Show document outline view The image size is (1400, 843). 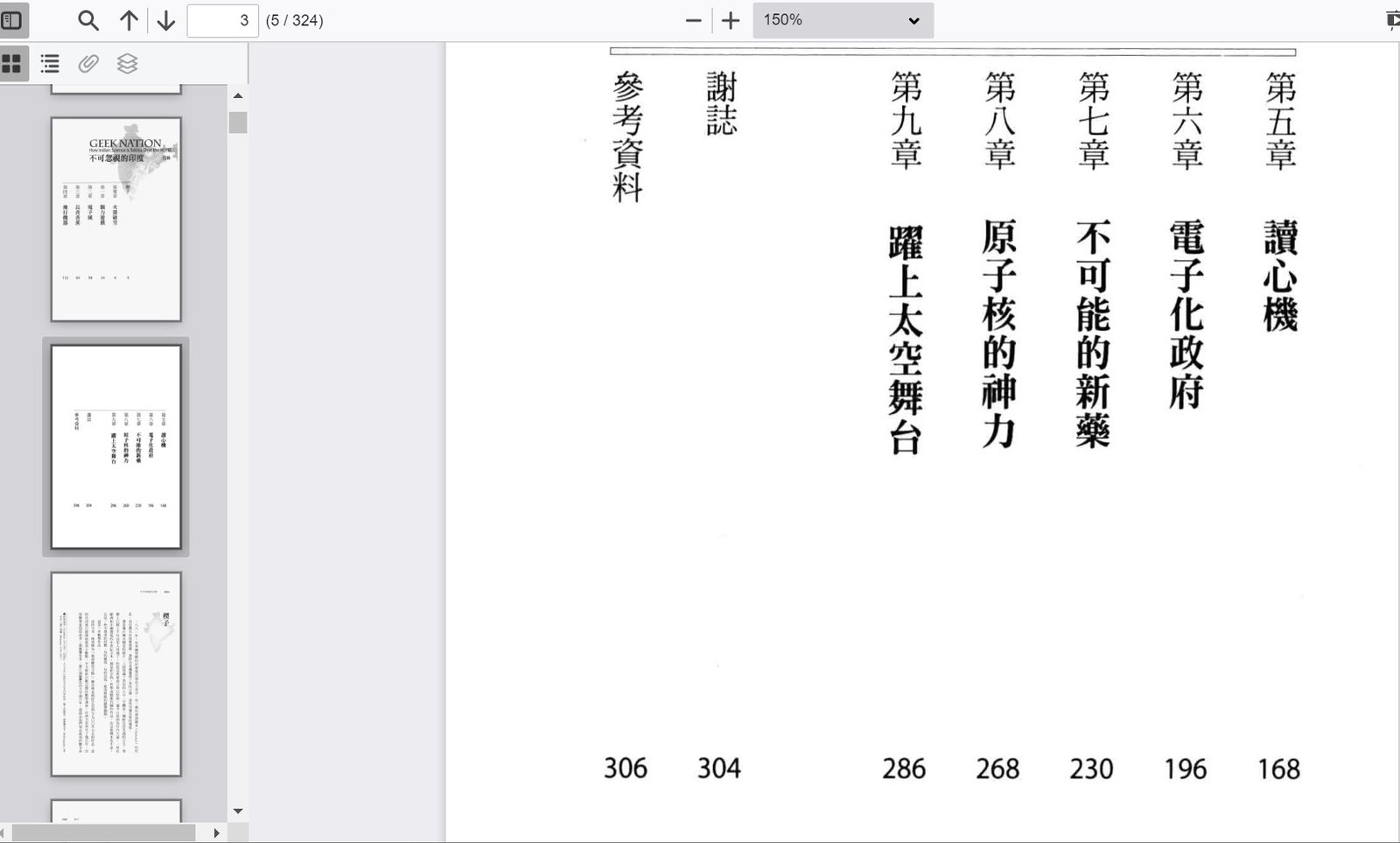click(50, 63)
